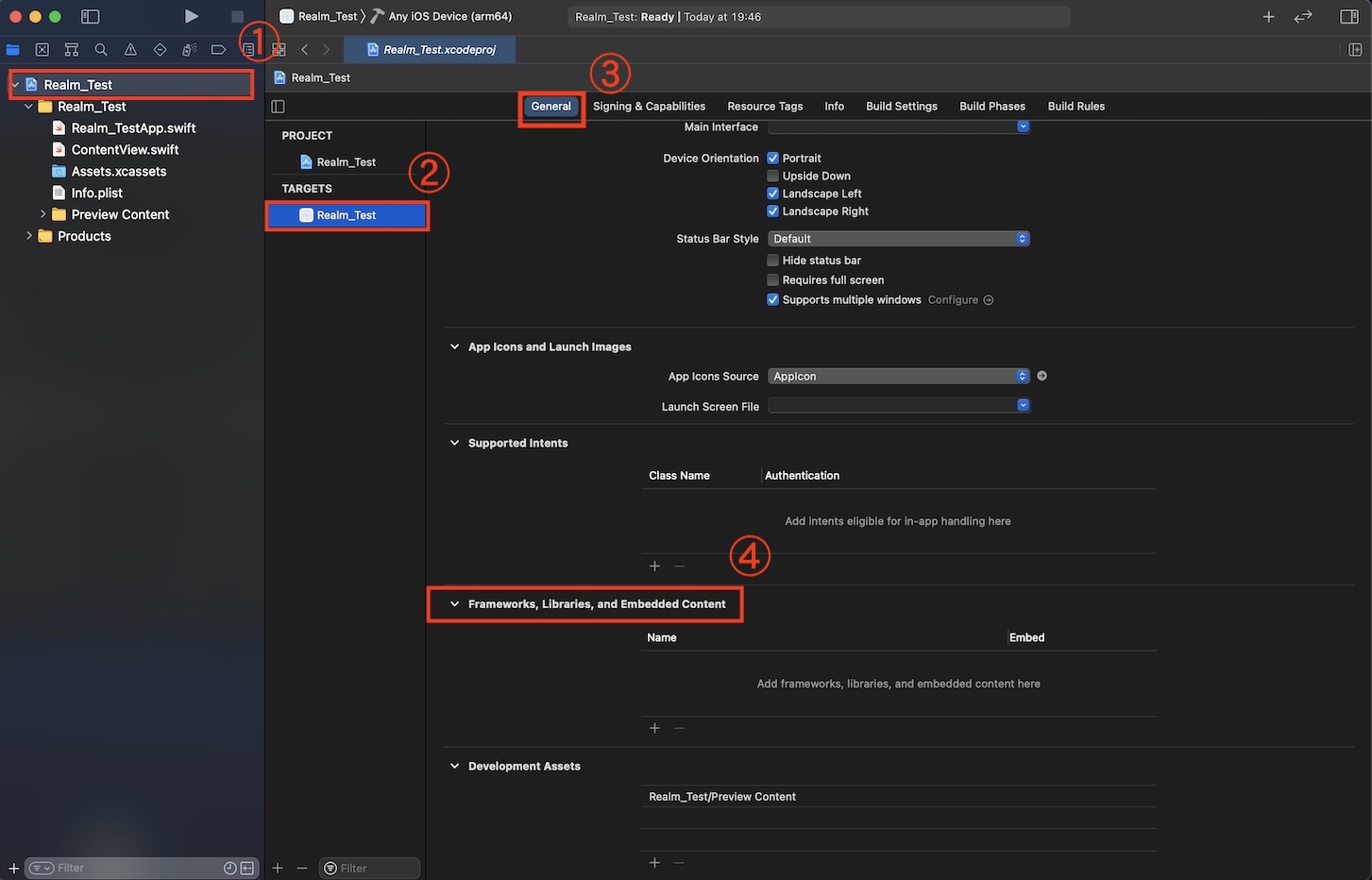The width and height of the screenshot is (1372, 880).
Task: Collapse the Supported Intents section
Action: [x=454, y=443]
